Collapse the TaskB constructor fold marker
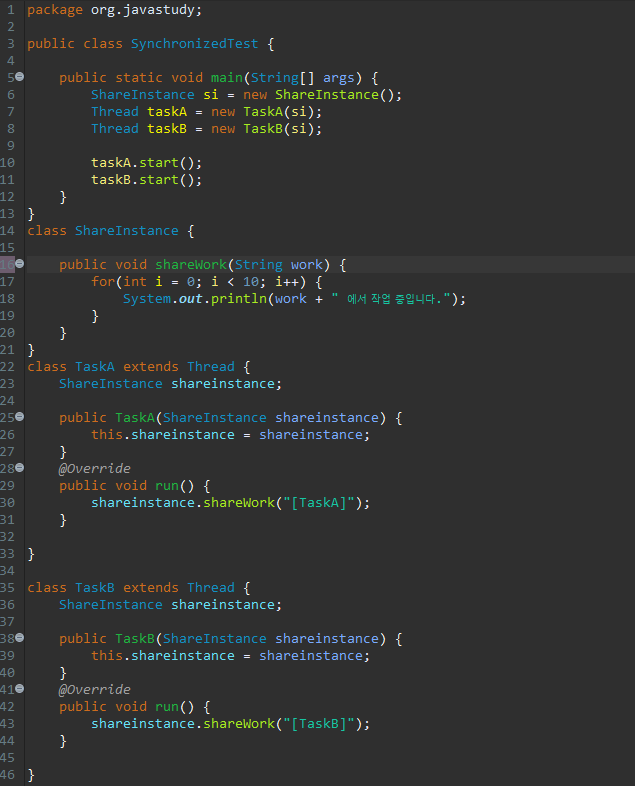 (x=19, y=638)
